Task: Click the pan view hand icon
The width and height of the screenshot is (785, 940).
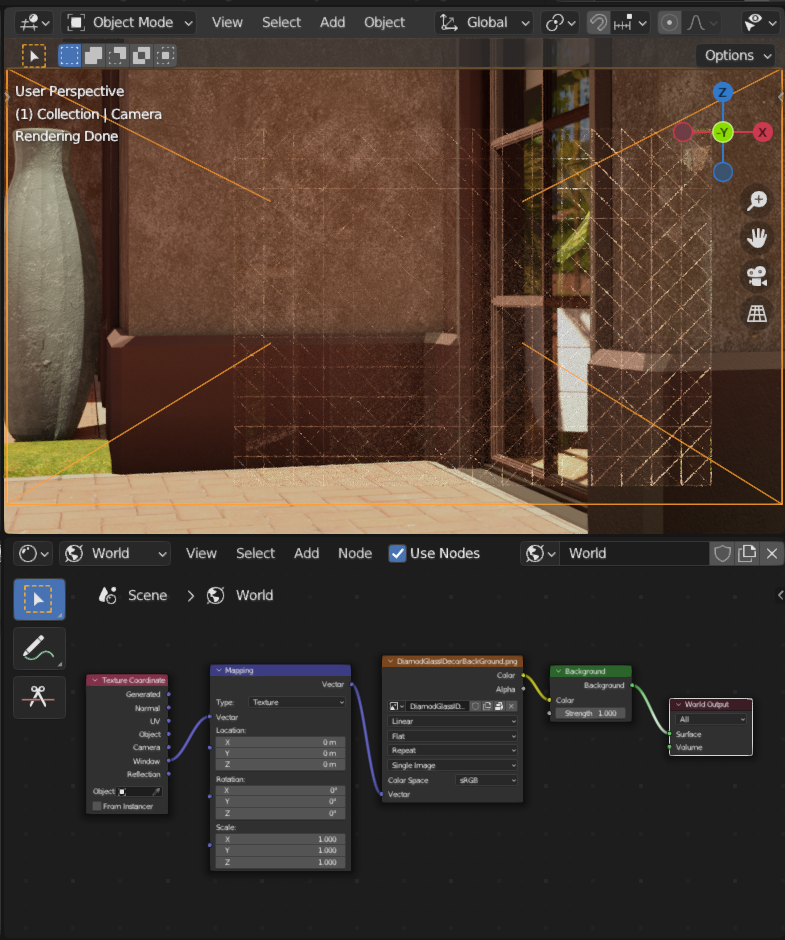Action: click(757, 238)
